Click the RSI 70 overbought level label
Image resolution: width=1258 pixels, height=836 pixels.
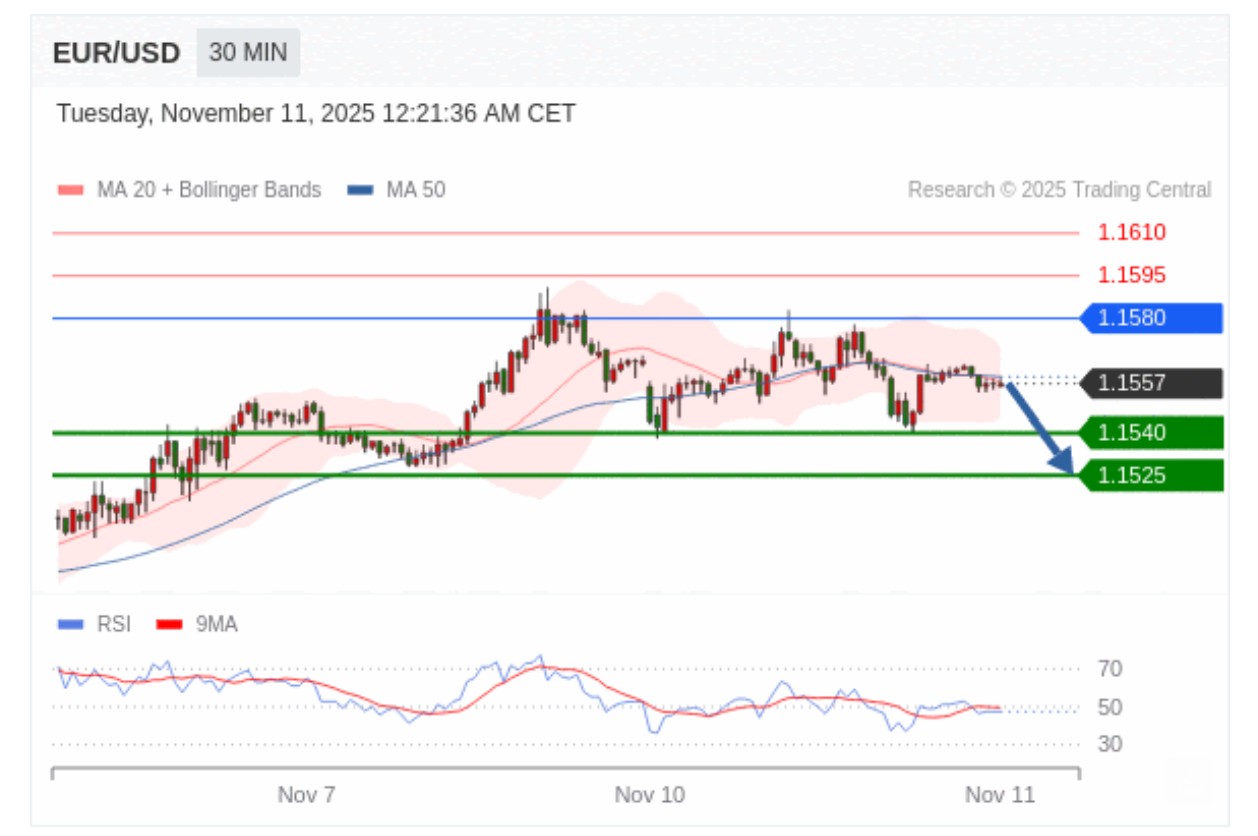pyautogui.click(x=1109, y=669)
